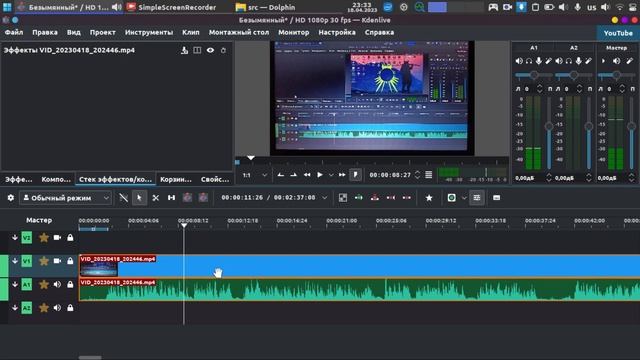Screen dimensions: 640x360
Task: Collapse the V2 track
Action: (x=15, y=237)
